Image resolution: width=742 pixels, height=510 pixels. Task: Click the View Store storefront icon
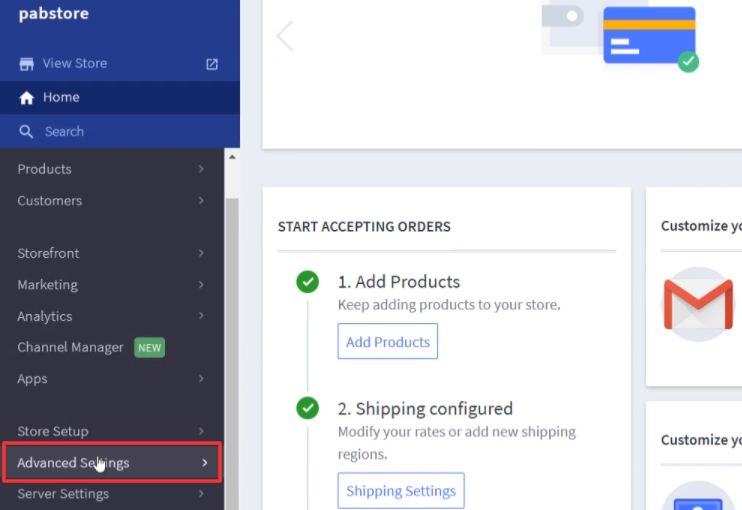[x=26, y=64]
